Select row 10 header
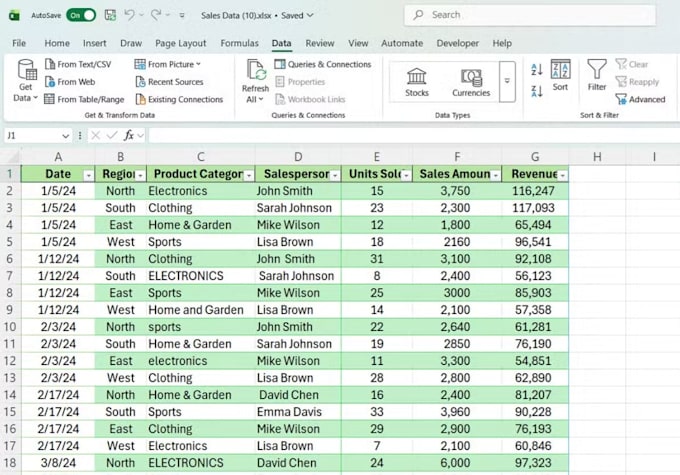 (10, 327)
